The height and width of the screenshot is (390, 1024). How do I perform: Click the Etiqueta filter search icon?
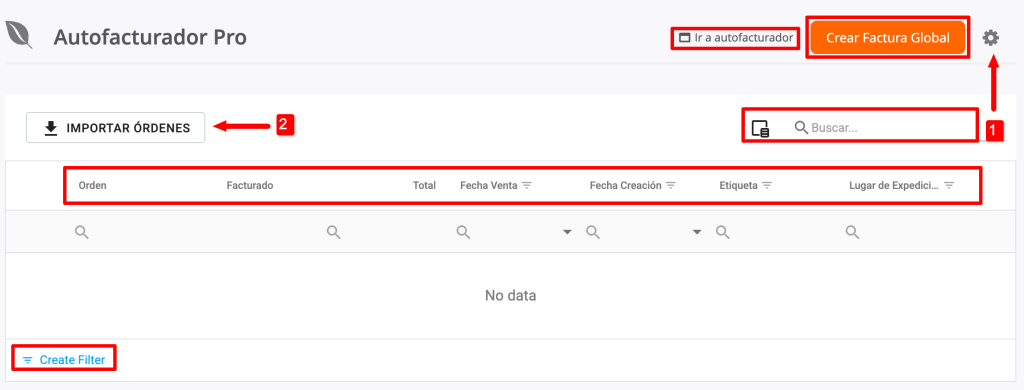point(722,232)
